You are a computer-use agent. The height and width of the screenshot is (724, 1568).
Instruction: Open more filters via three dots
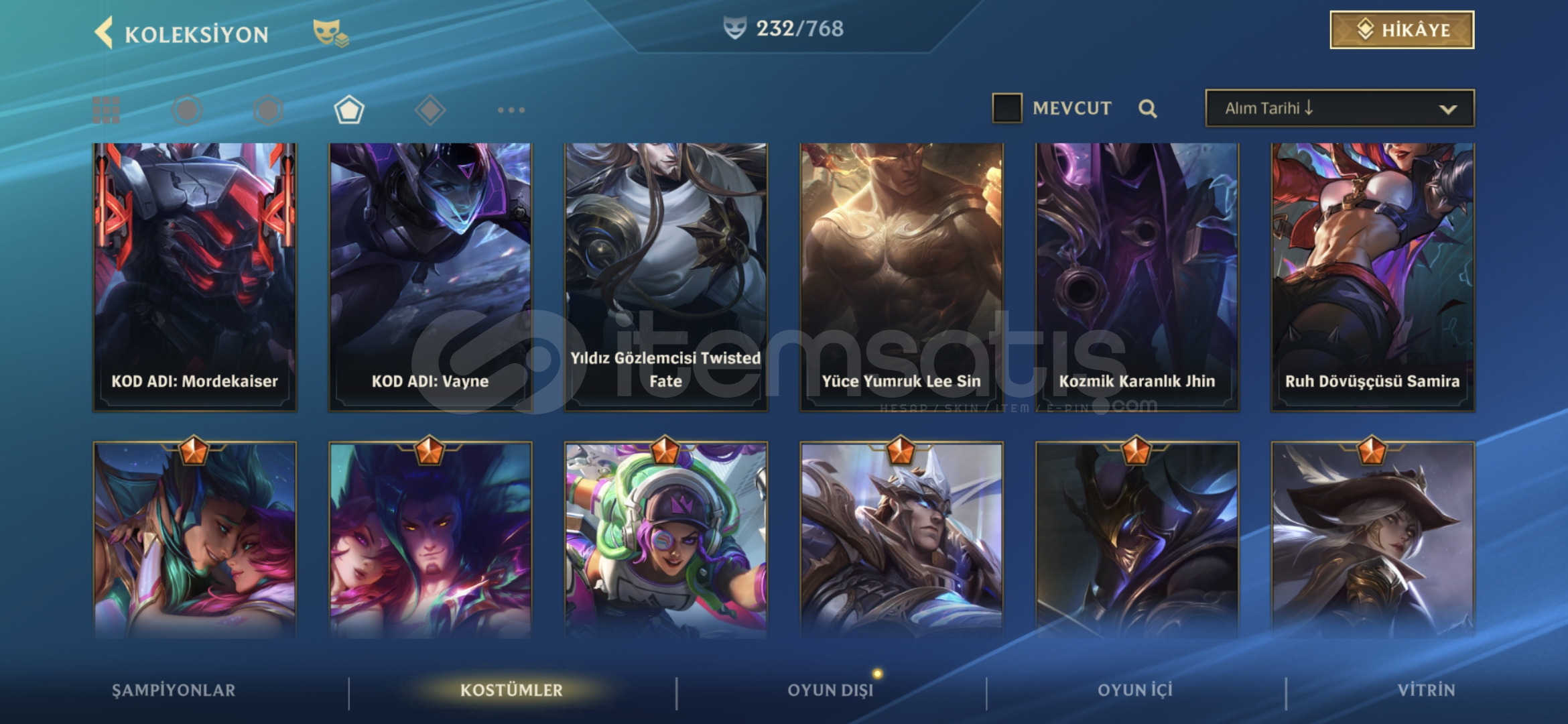click(511, 110)
